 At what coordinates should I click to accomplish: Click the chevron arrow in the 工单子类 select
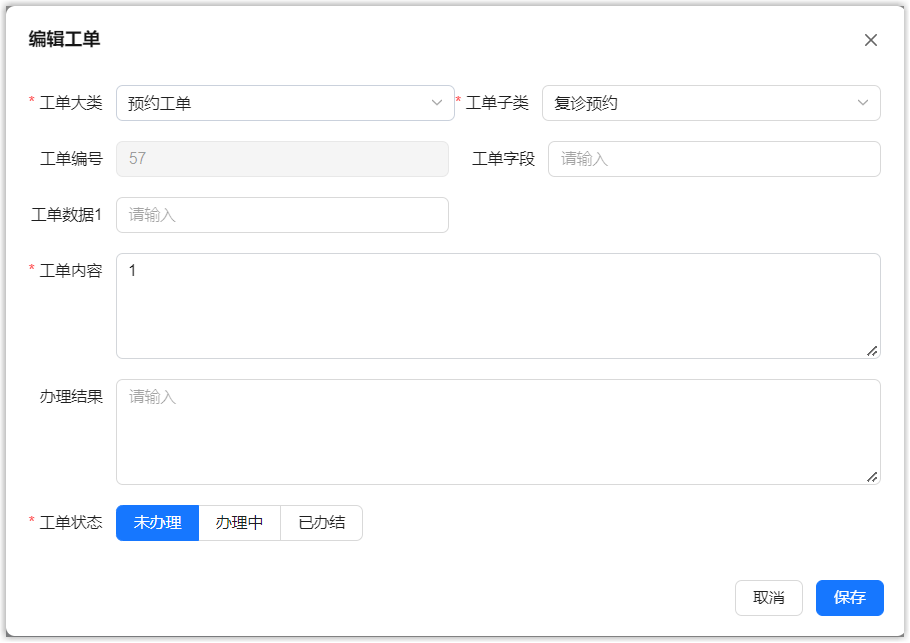pyautogui.click(x=863, y=103)
